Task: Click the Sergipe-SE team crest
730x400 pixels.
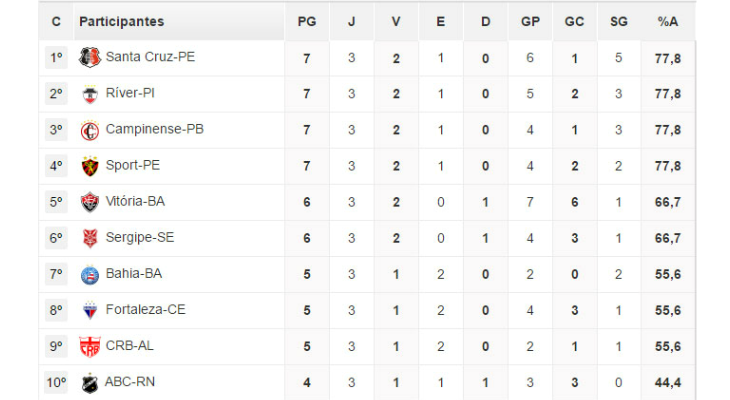Action: (x=90, y=238)
